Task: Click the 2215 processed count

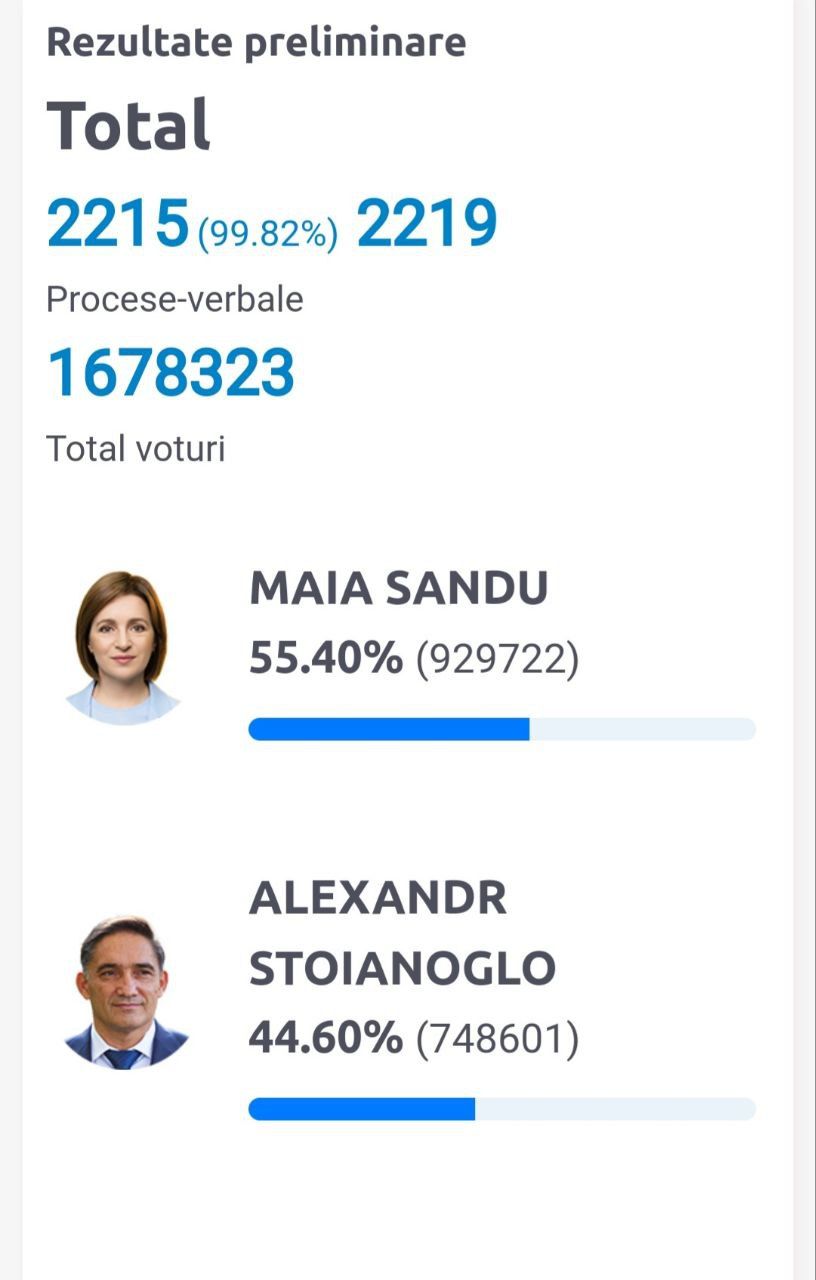Action: [x=118, y=223]
